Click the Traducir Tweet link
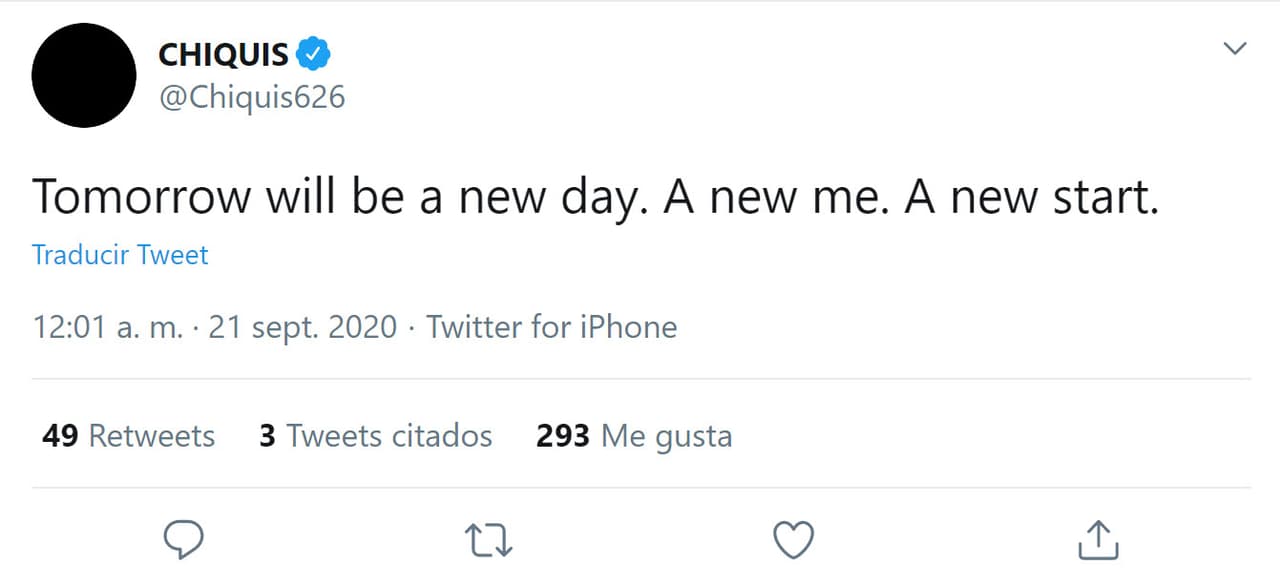The image size is (1280, 585). (119, 255)
